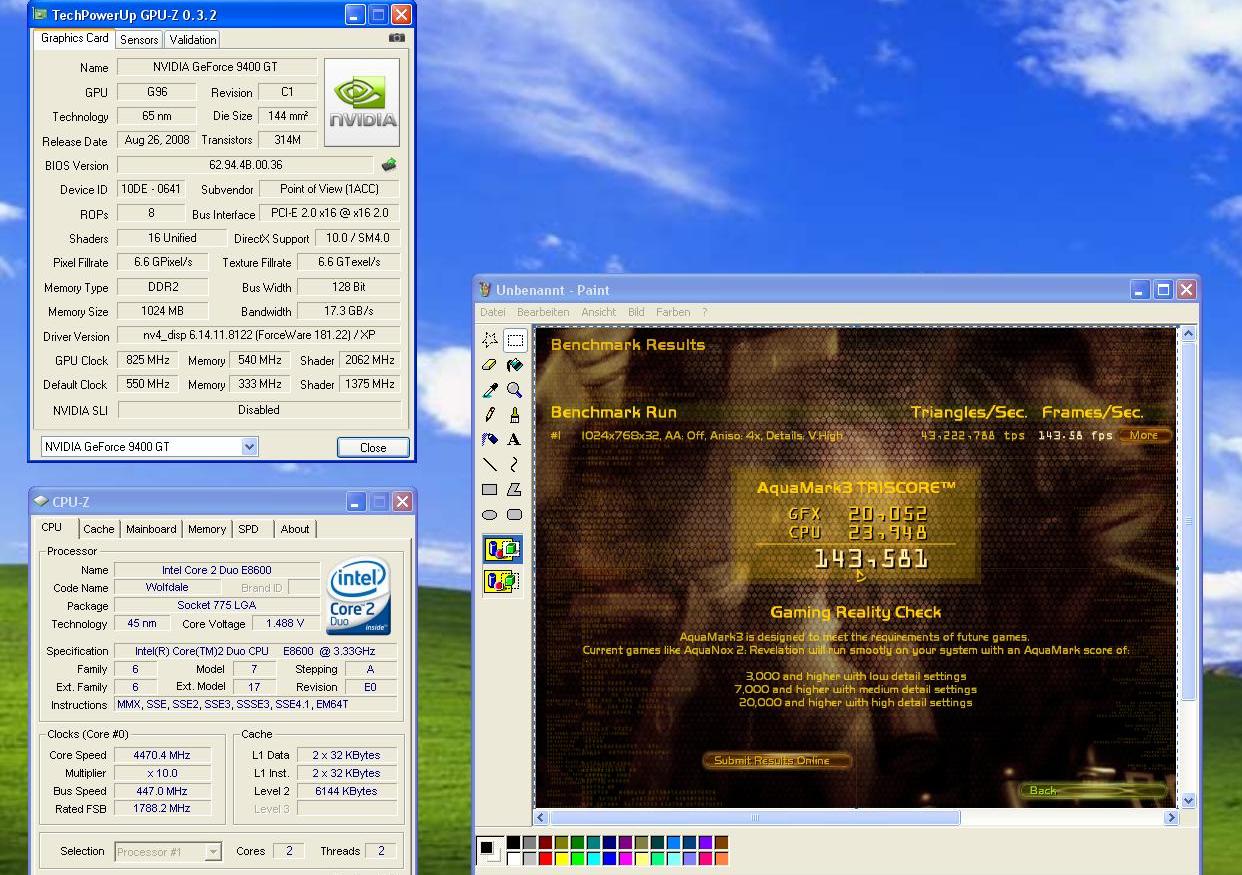Select the Graphics Card tab in GPU-Z
This screenshot has width=1242, height=875.
pyautogui.click(x=75, y=38)
